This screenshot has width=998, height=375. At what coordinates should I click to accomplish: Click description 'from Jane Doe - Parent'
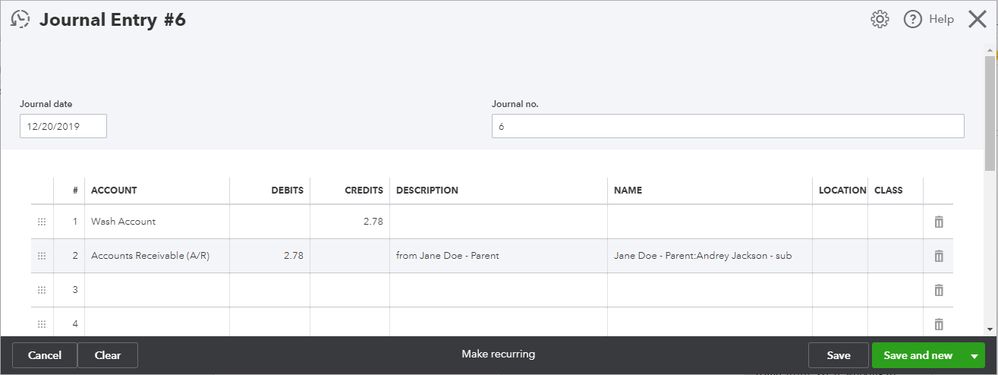447,256
